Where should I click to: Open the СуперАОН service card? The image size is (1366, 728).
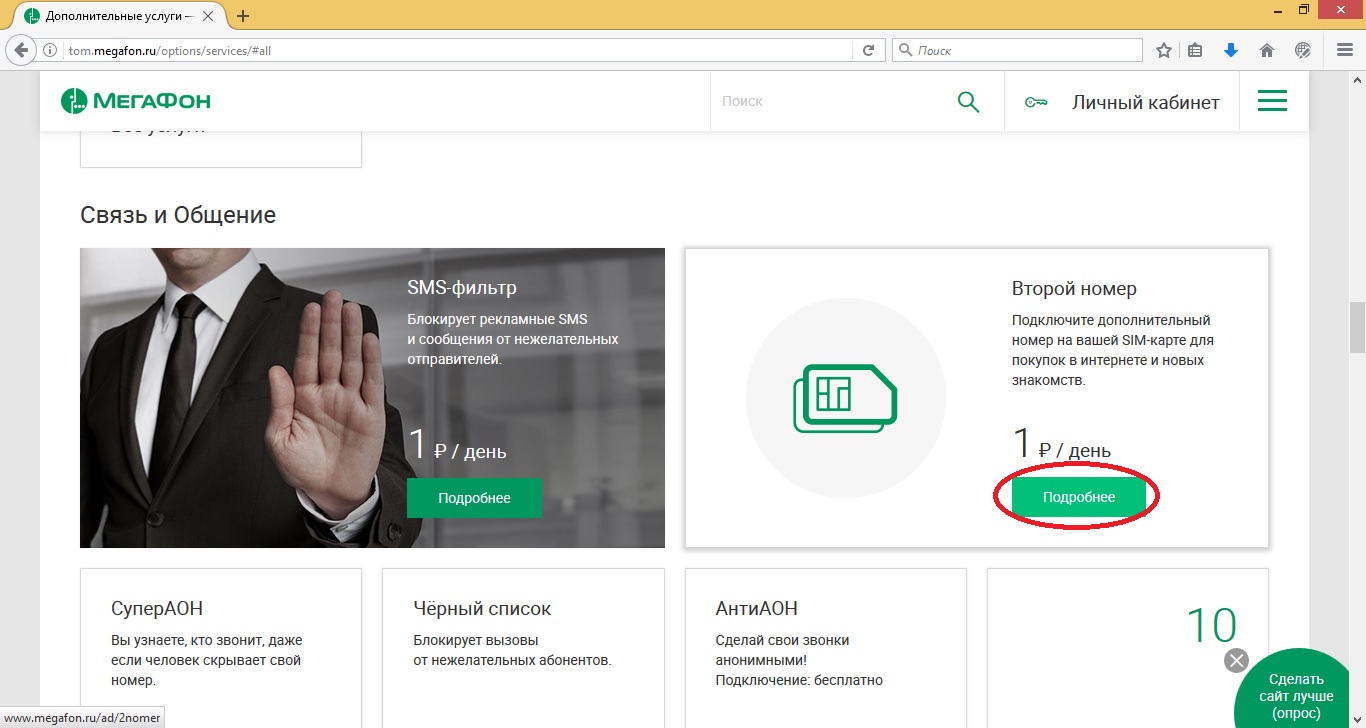pos(220,640)
